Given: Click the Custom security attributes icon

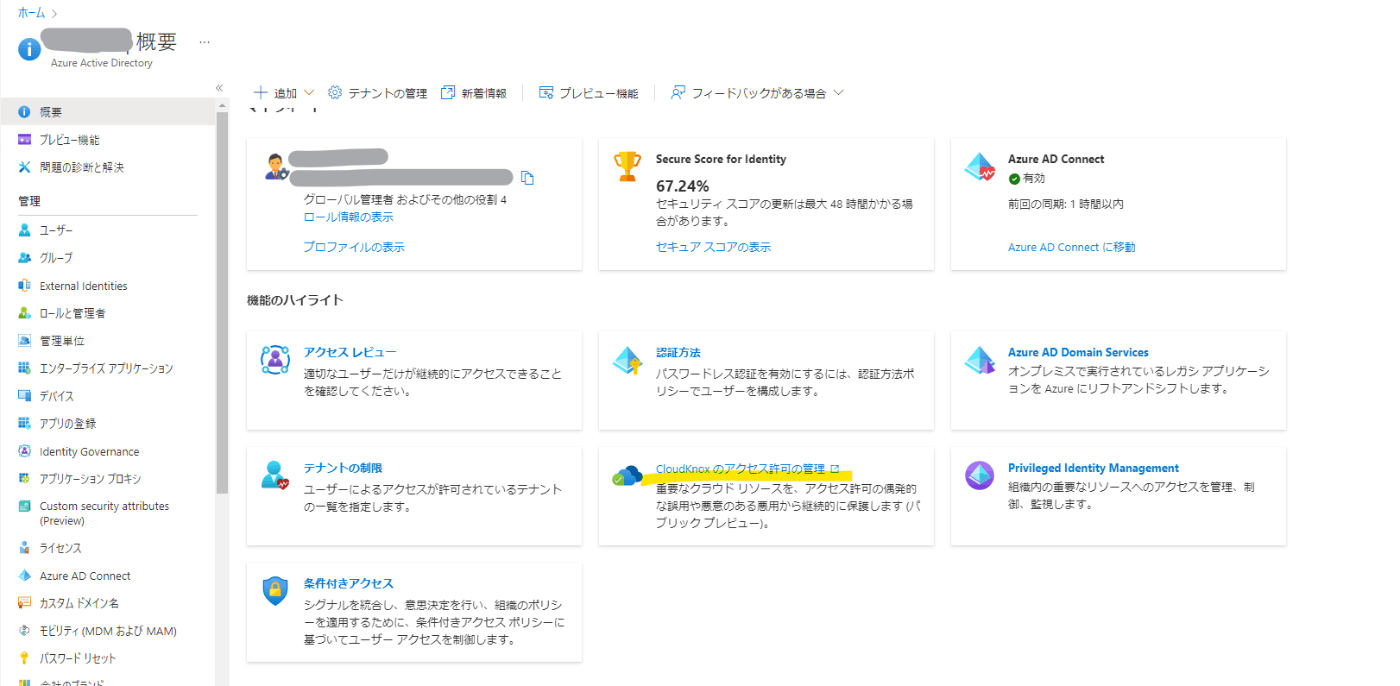Looking at the screenshot, I should click(x=25, y=506).
